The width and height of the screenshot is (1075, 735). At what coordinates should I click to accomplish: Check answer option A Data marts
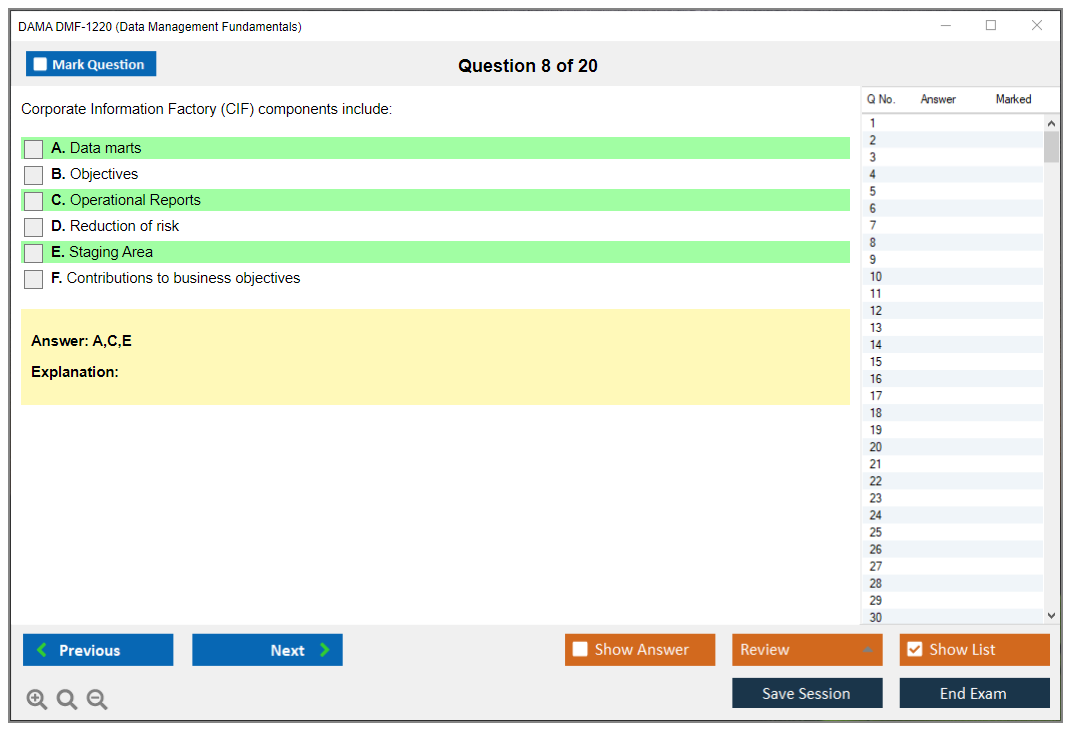pyautogui.click(x=34, y=149)
